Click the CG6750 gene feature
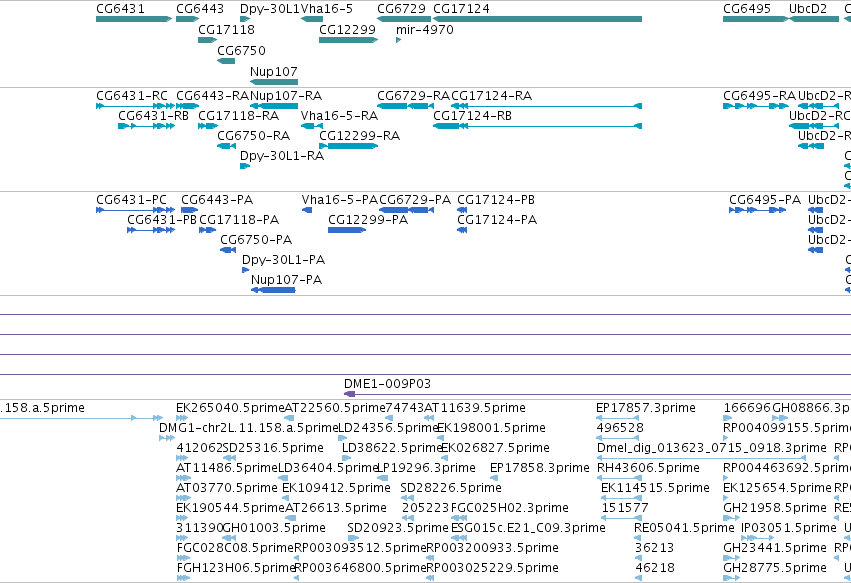Viewport: 851px width, 583px height. point(226,61)
